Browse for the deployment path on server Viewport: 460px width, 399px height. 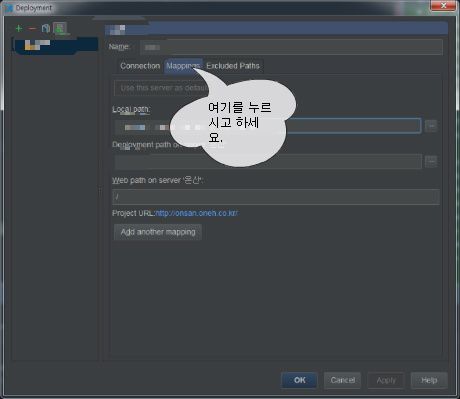click(x=431, y=162)
